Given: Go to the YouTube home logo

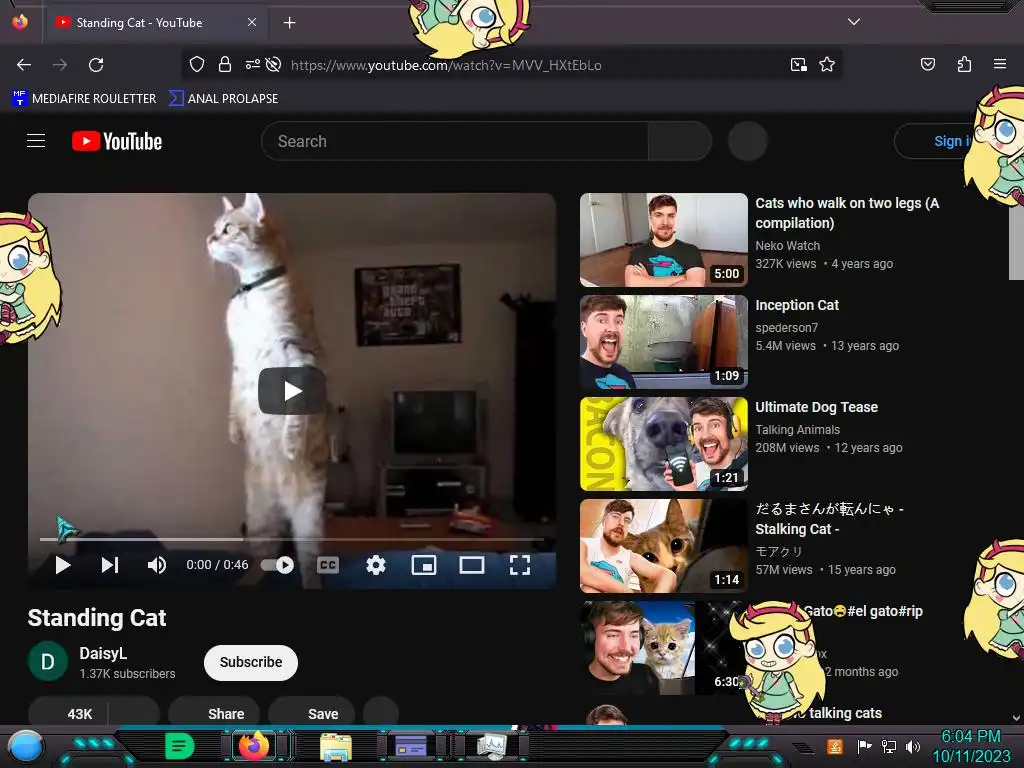Looking at the screenshot, I should click(117, 141).
